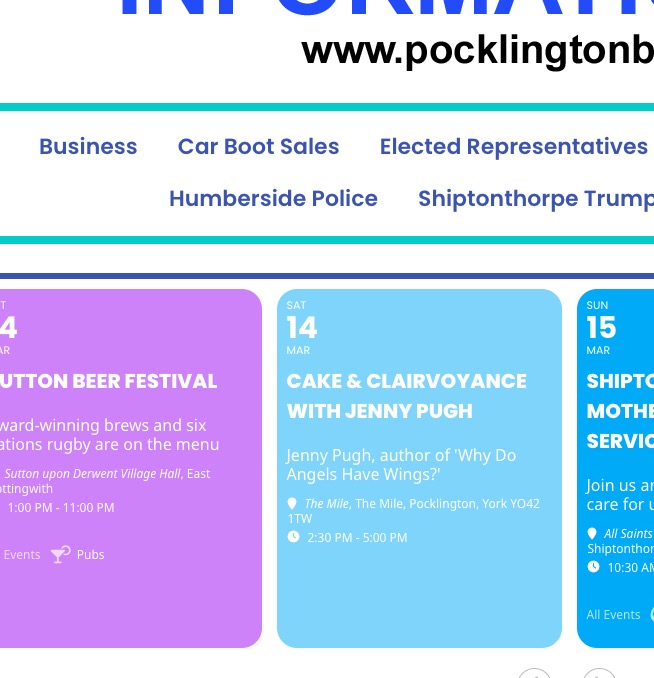Click the location pin beside The Mile
This screenshot has height=678, width=654.
tap(292, 504)
